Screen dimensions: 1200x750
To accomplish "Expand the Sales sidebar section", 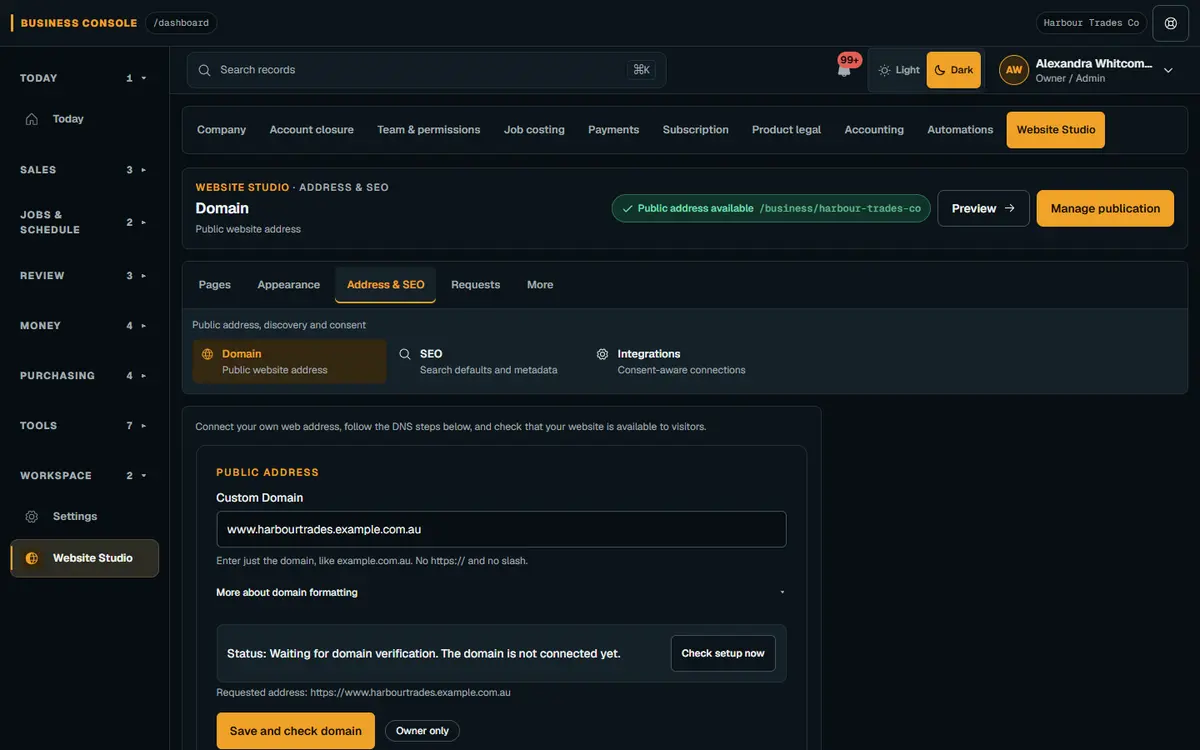I will [84, 170].
